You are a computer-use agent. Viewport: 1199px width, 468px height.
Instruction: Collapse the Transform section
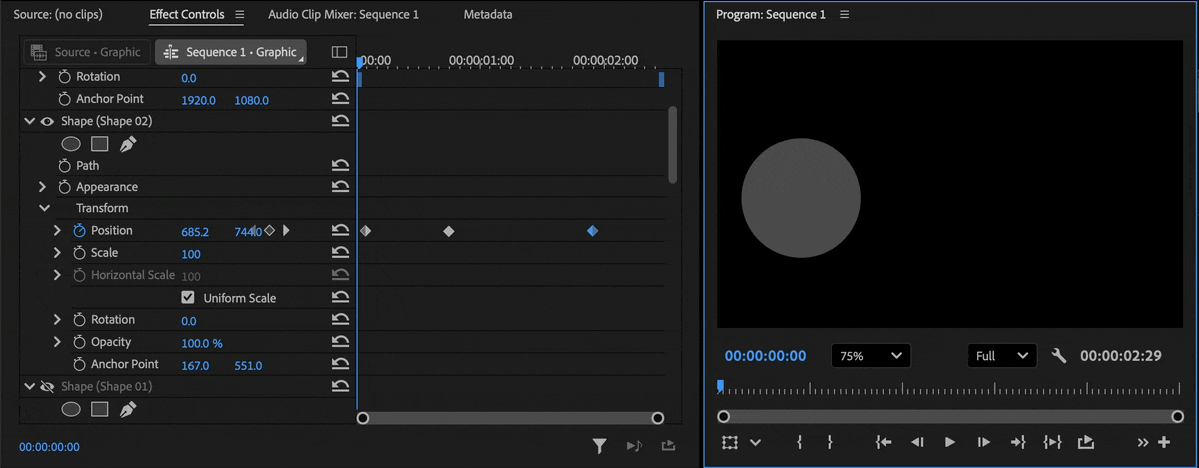(44, 208)
